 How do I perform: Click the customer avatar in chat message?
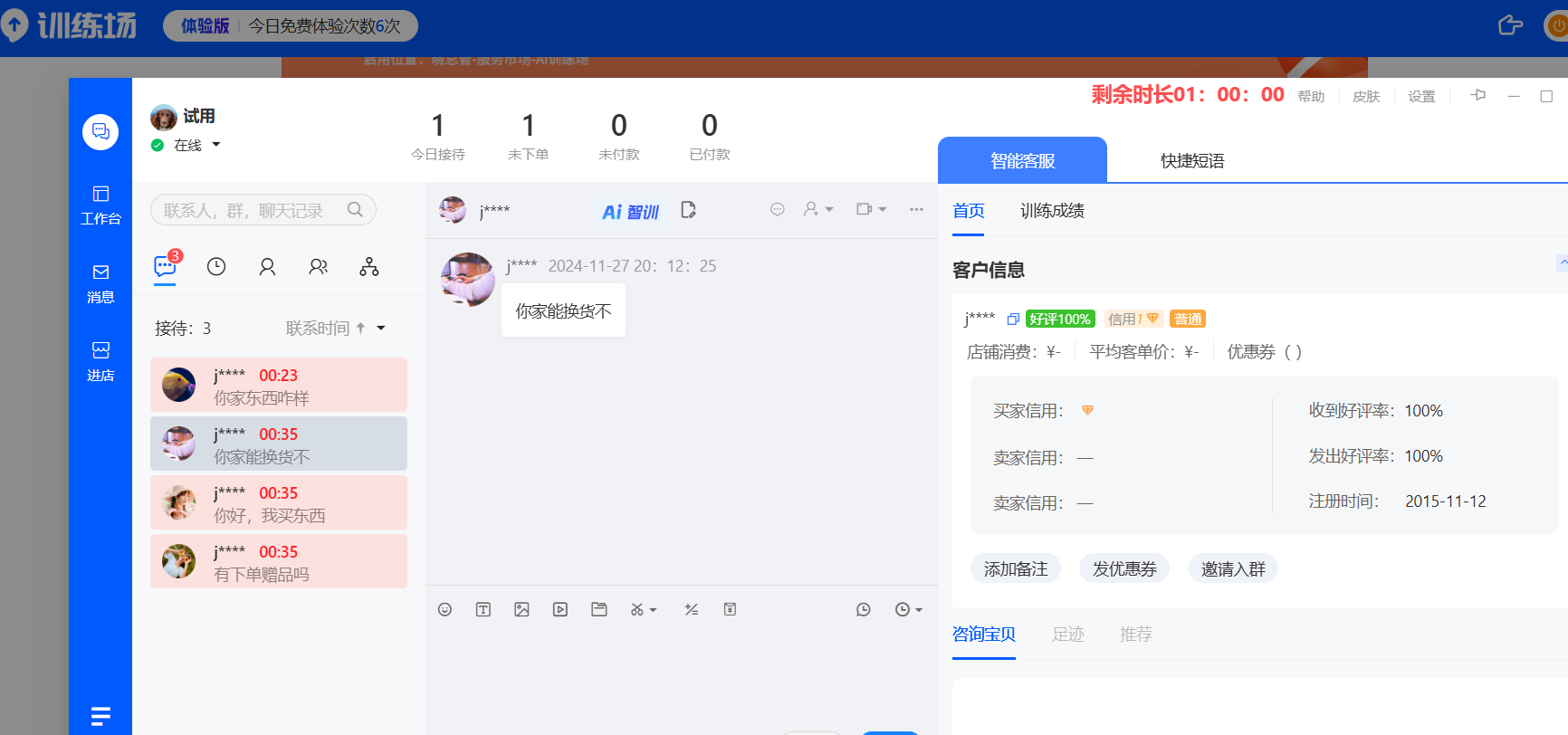point(467,279)
